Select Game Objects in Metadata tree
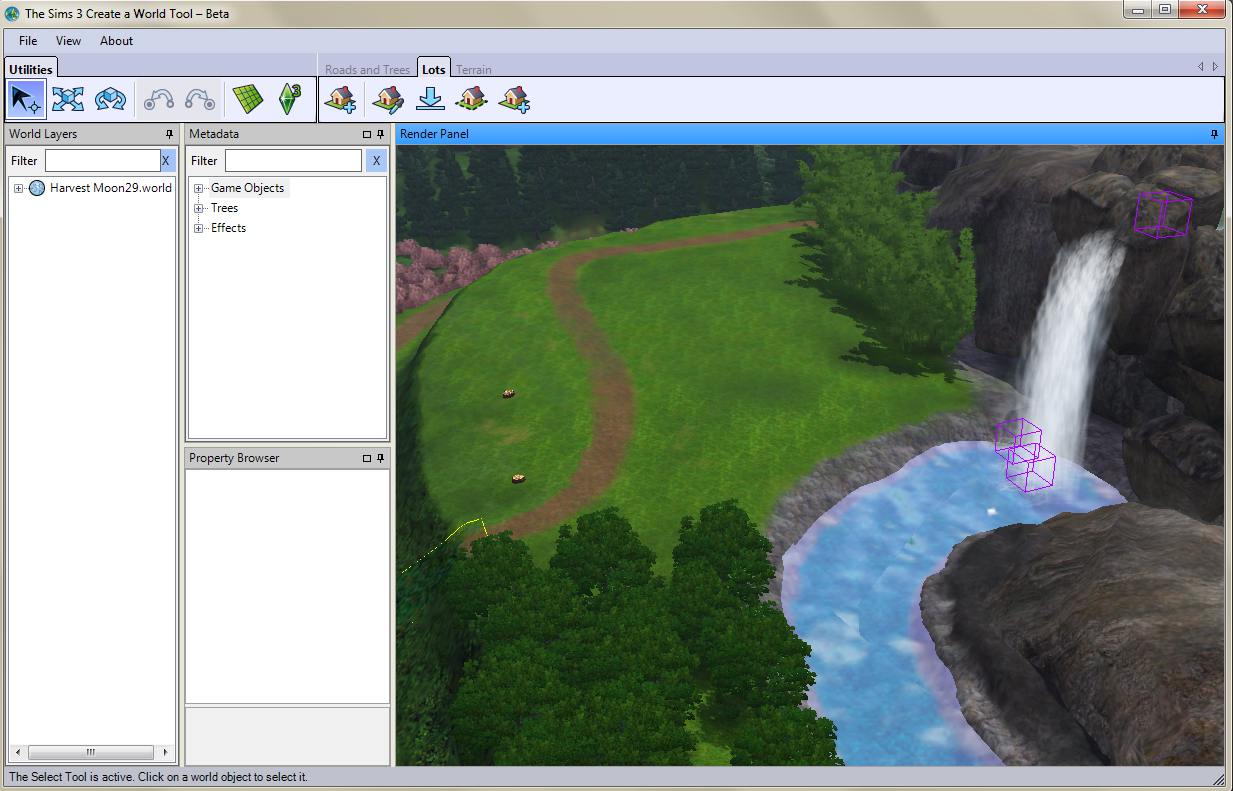This screenshot has height=791, width=1233. click(247, 188)
